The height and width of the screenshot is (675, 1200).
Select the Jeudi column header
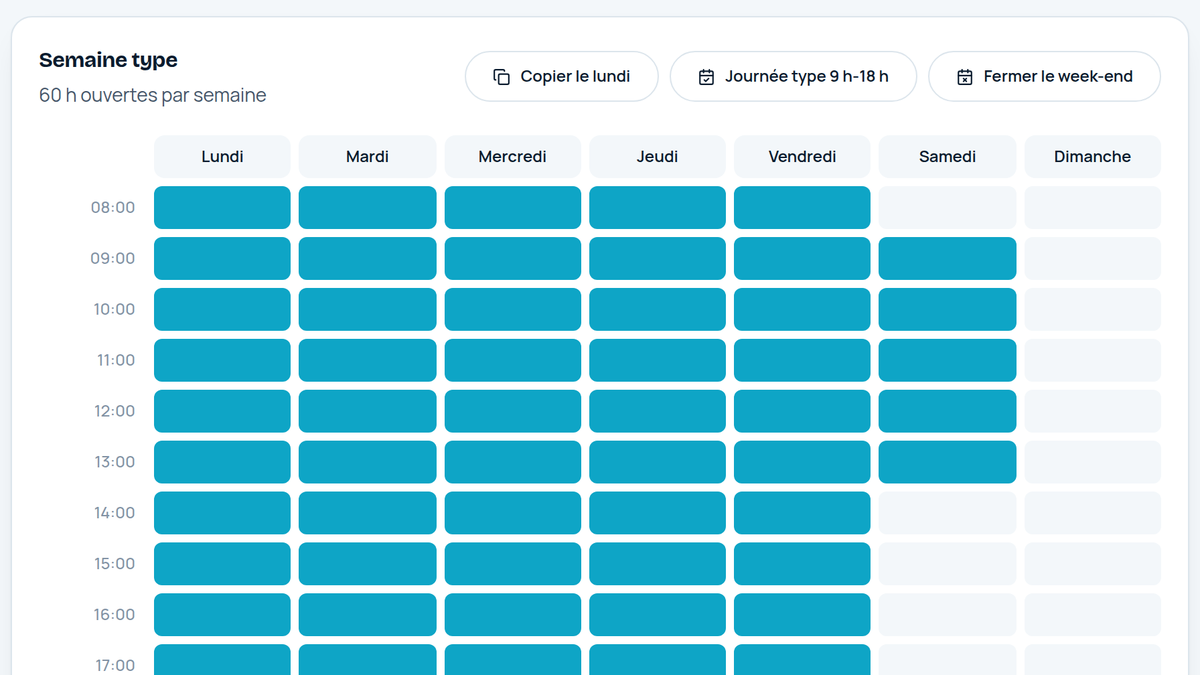[657, 156]
